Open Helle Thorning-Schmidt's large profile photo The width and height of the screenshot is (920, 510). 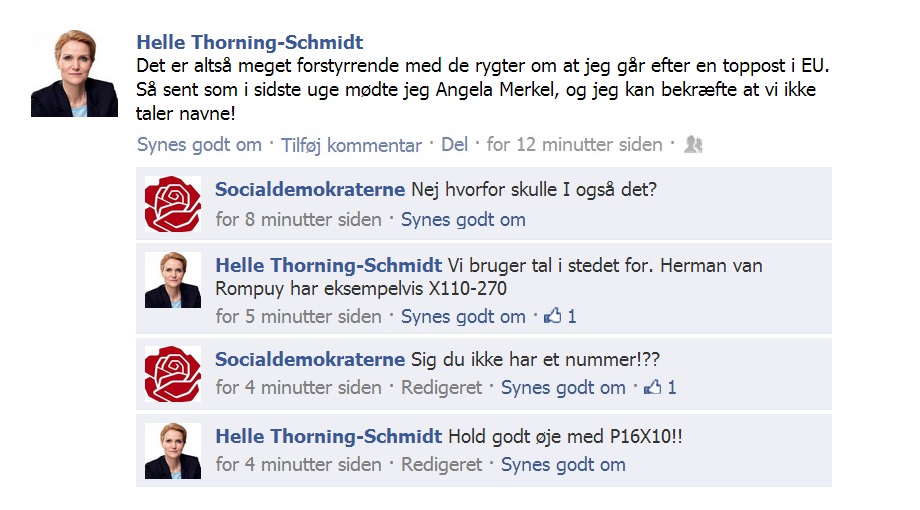[x=75, y=73]
